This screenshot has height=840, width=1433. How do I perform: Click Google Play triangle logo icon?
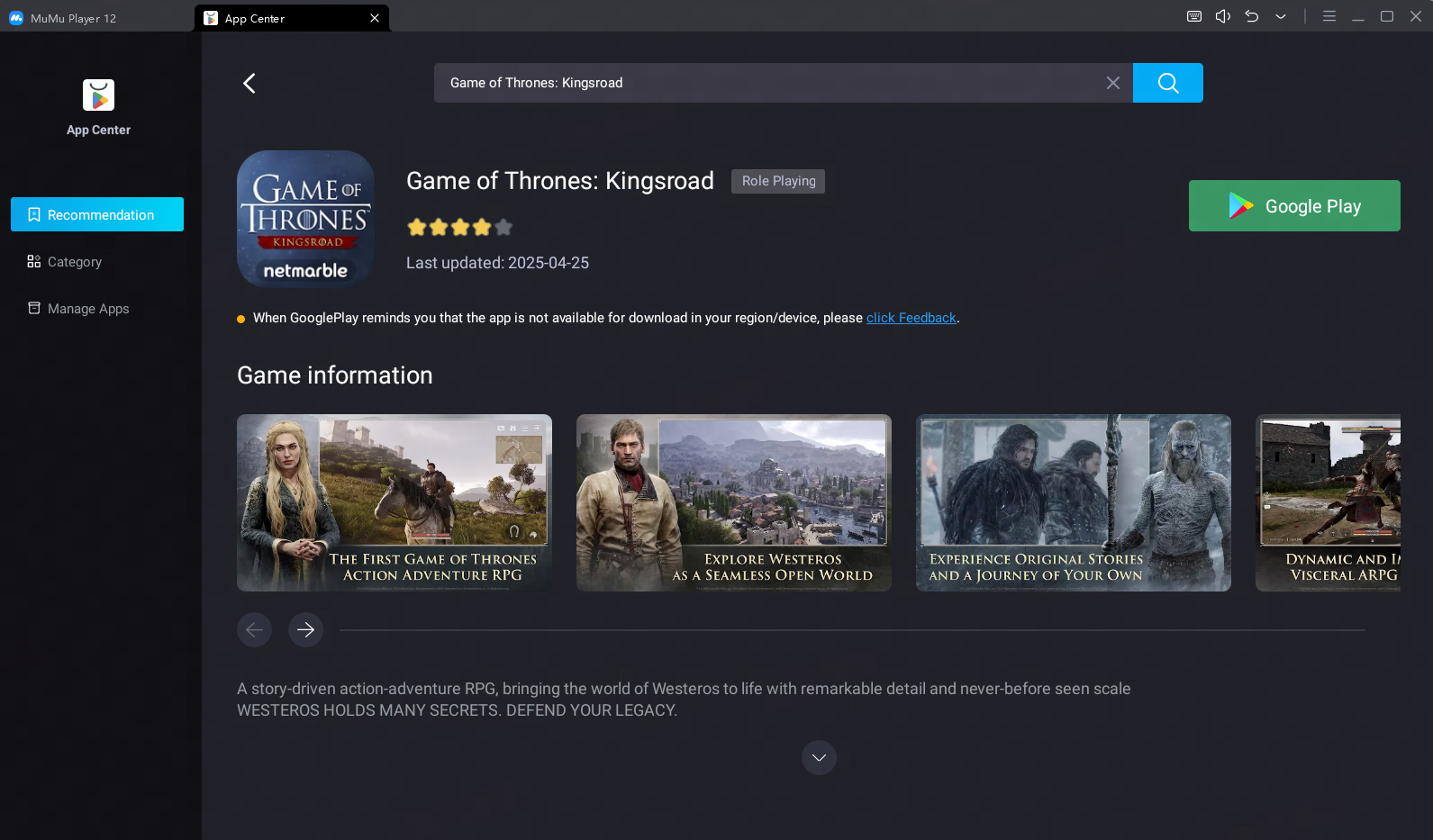pos(1241,206)
